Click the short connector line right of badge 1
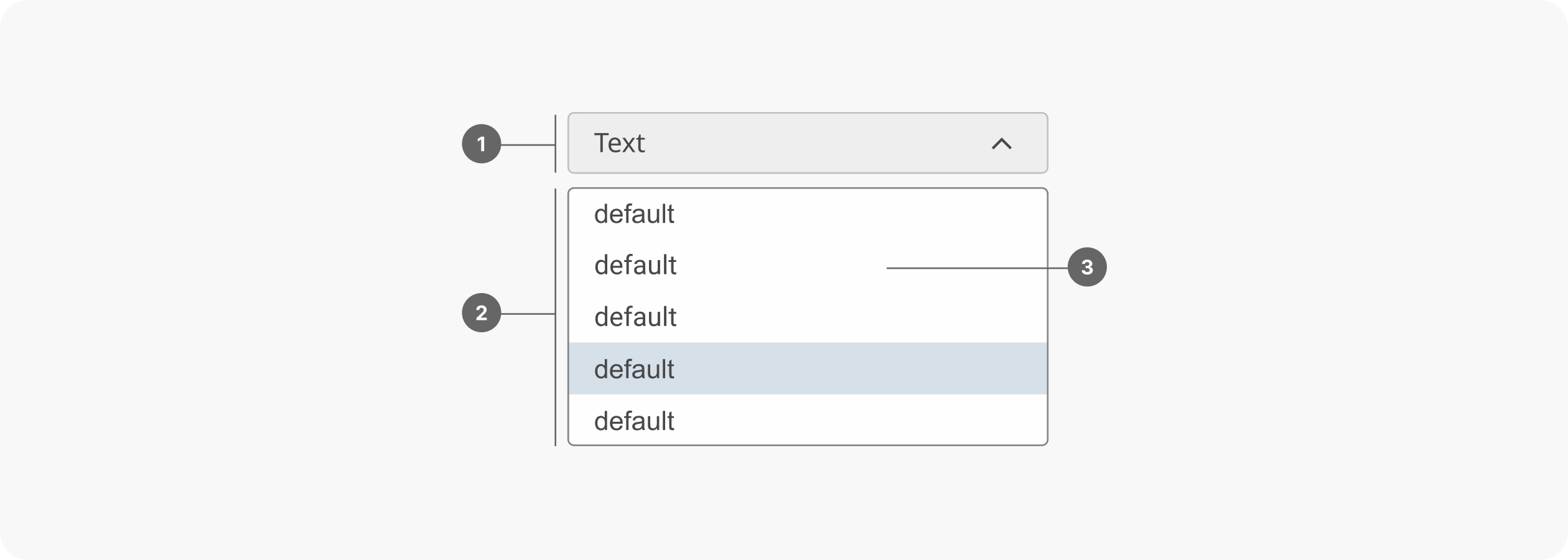Viewport: 1568px width, 560px height. tap(528, 145)
